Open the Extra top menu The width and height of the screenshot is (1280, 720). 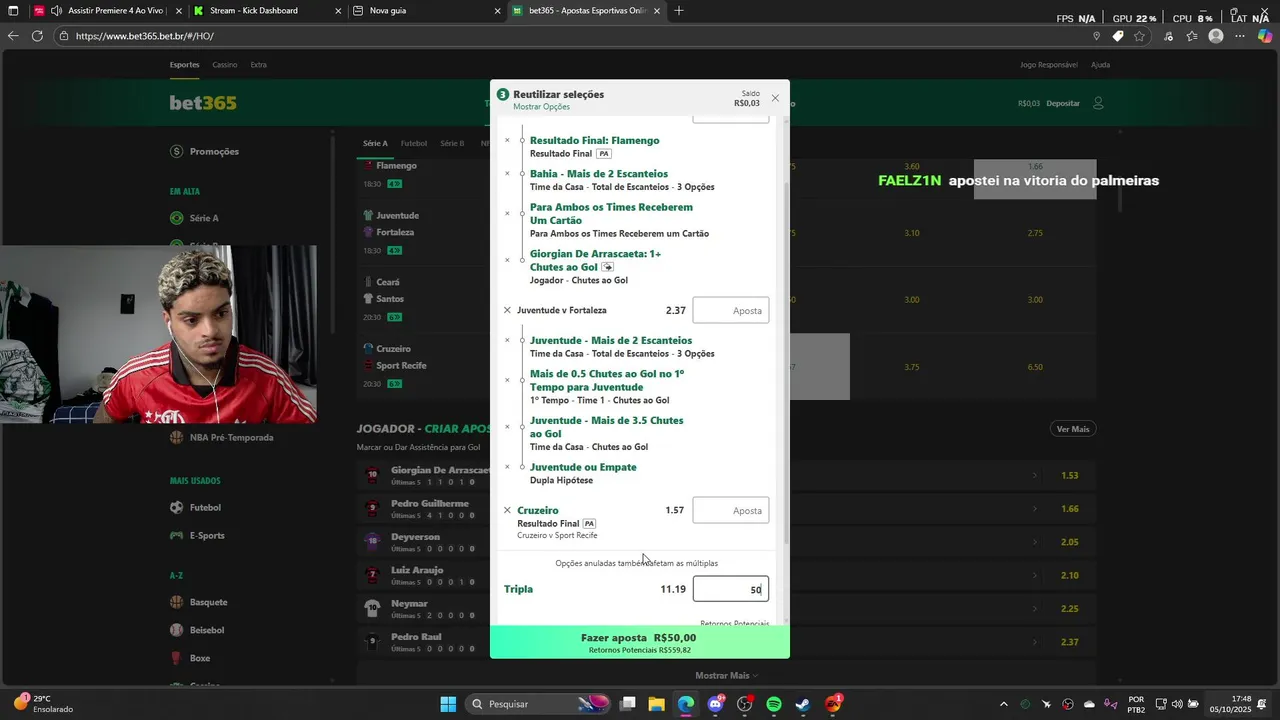click(258, 65)
